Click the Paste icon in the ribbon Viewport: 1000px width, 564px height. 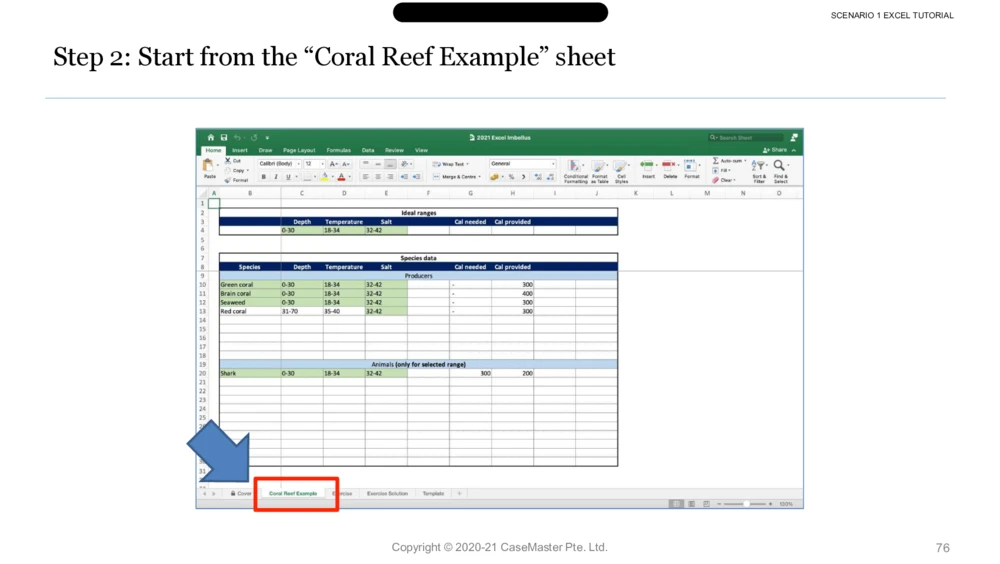209,166
